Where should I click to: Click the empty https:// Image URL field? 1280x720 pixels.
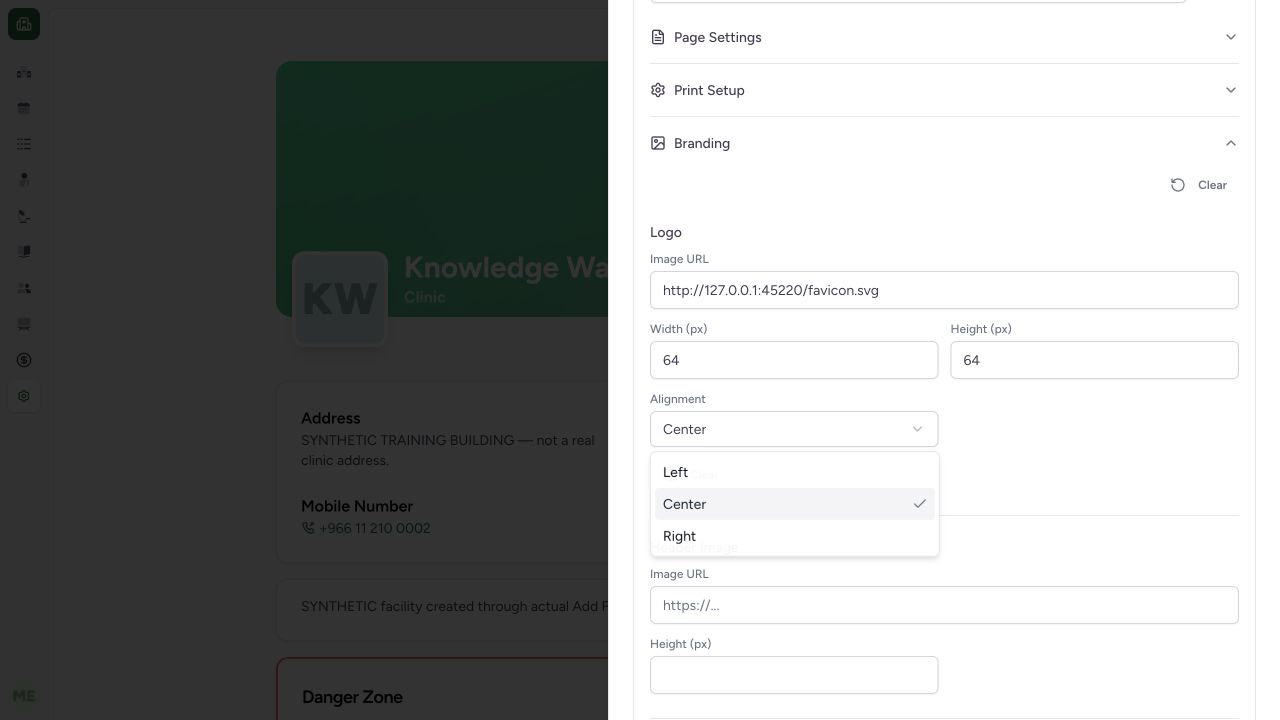coord(944,605)
